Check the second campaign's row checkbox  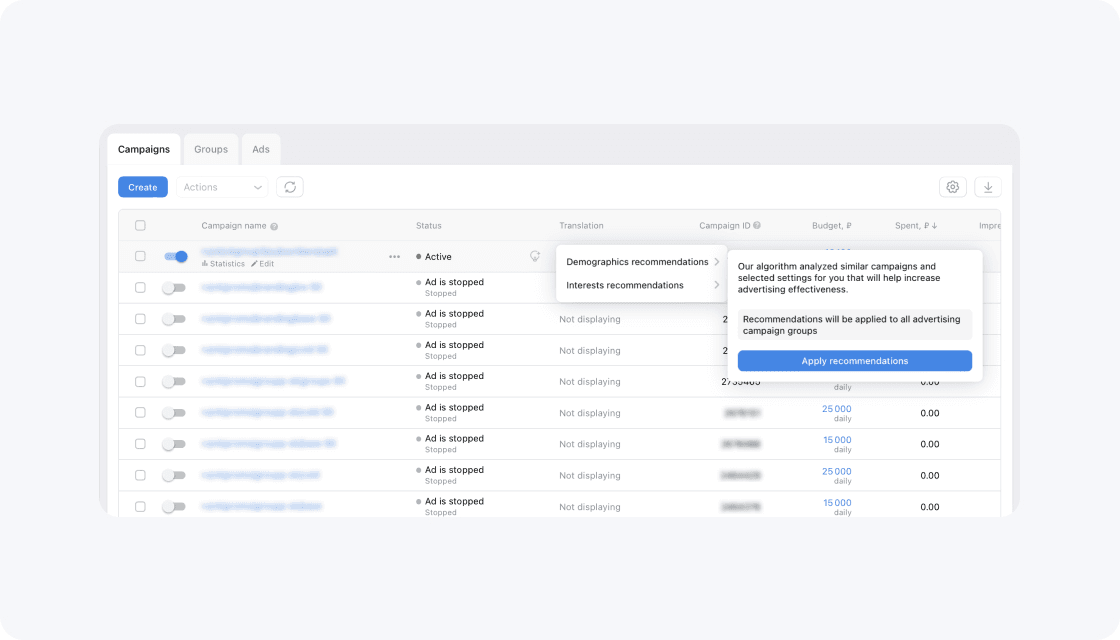tap(140, 287)
